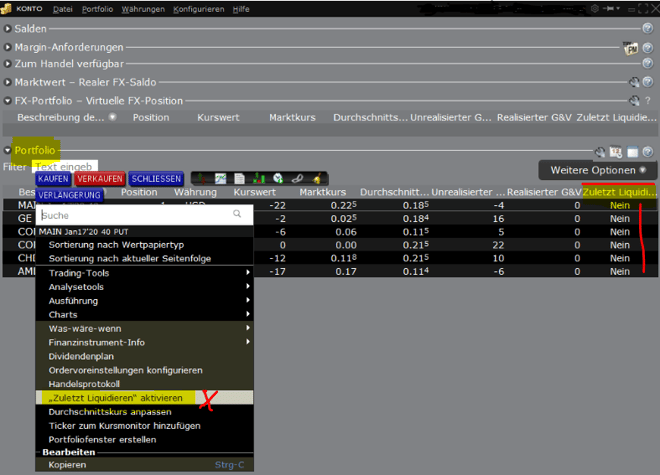Image resolution: width=660 pixels, height=475 pixels.
Task: Select Durchschnittskurs anpassen
Action: coord(144,412)
